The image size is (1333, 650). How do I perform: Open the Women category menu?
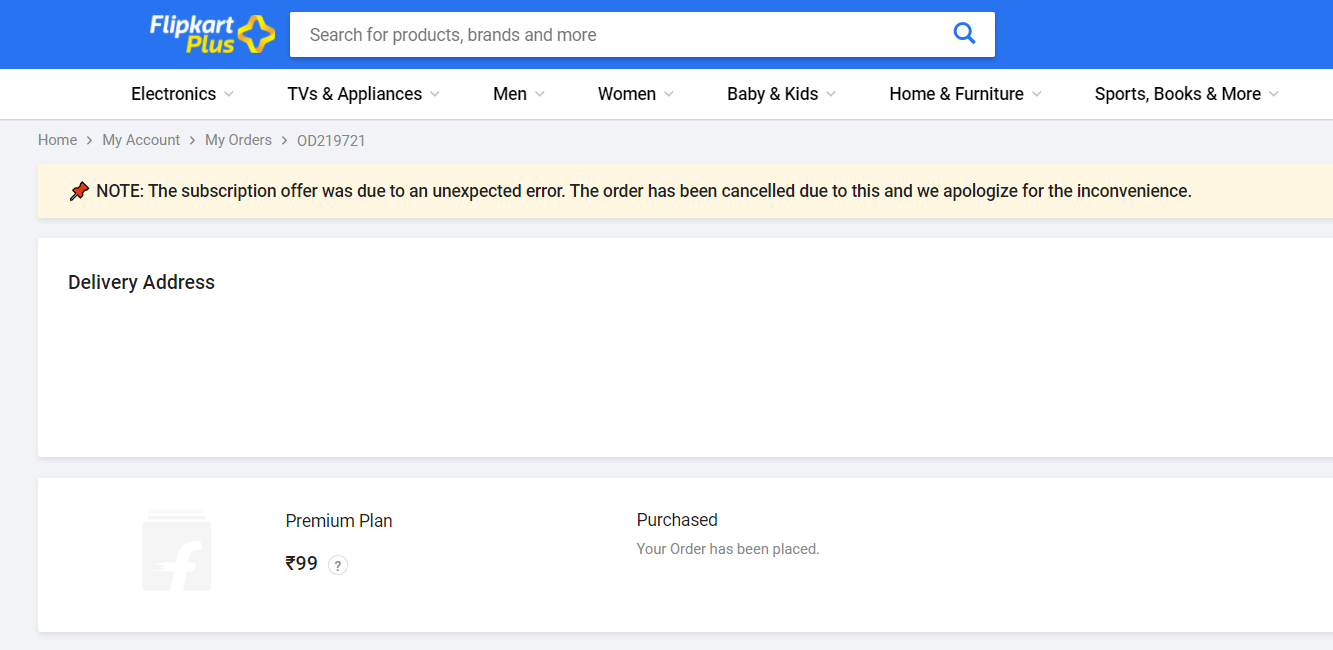coord(626,94)
